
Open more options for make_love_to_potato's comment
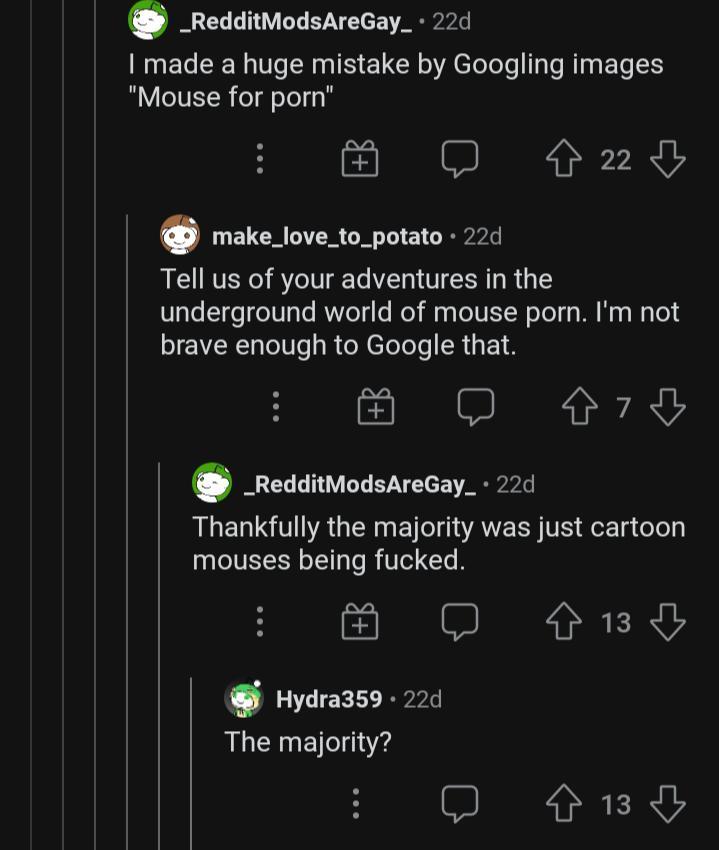coord(276,406)
